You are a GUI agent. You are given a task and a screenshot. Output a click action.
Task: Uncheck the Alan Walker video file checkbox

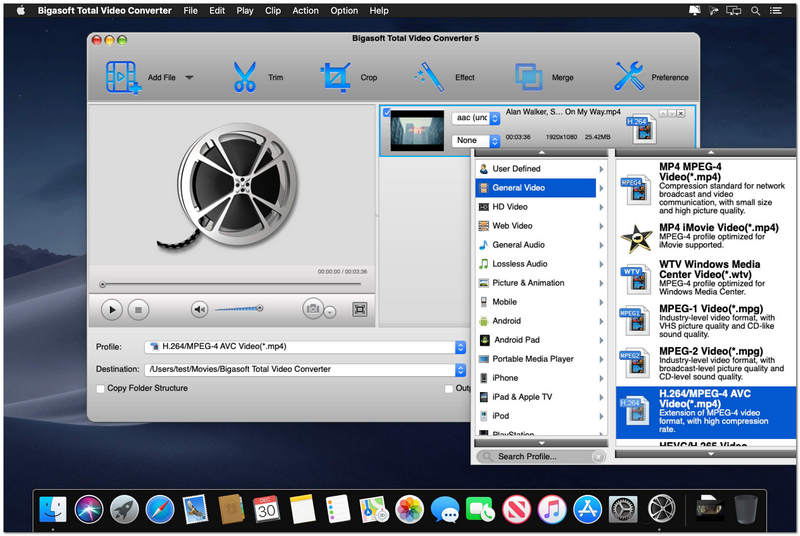point(387,113)
